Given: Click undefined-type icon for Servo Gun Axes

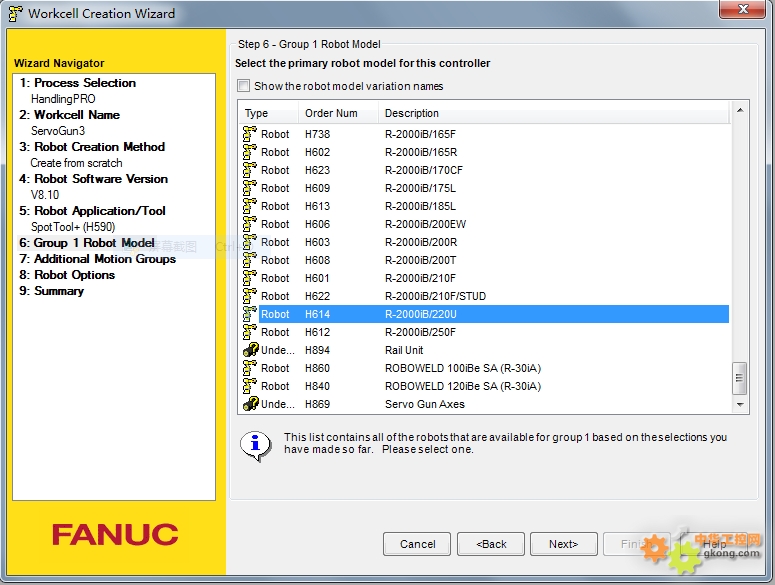Looking at the screenshot, I should click(x=251, y=404).
